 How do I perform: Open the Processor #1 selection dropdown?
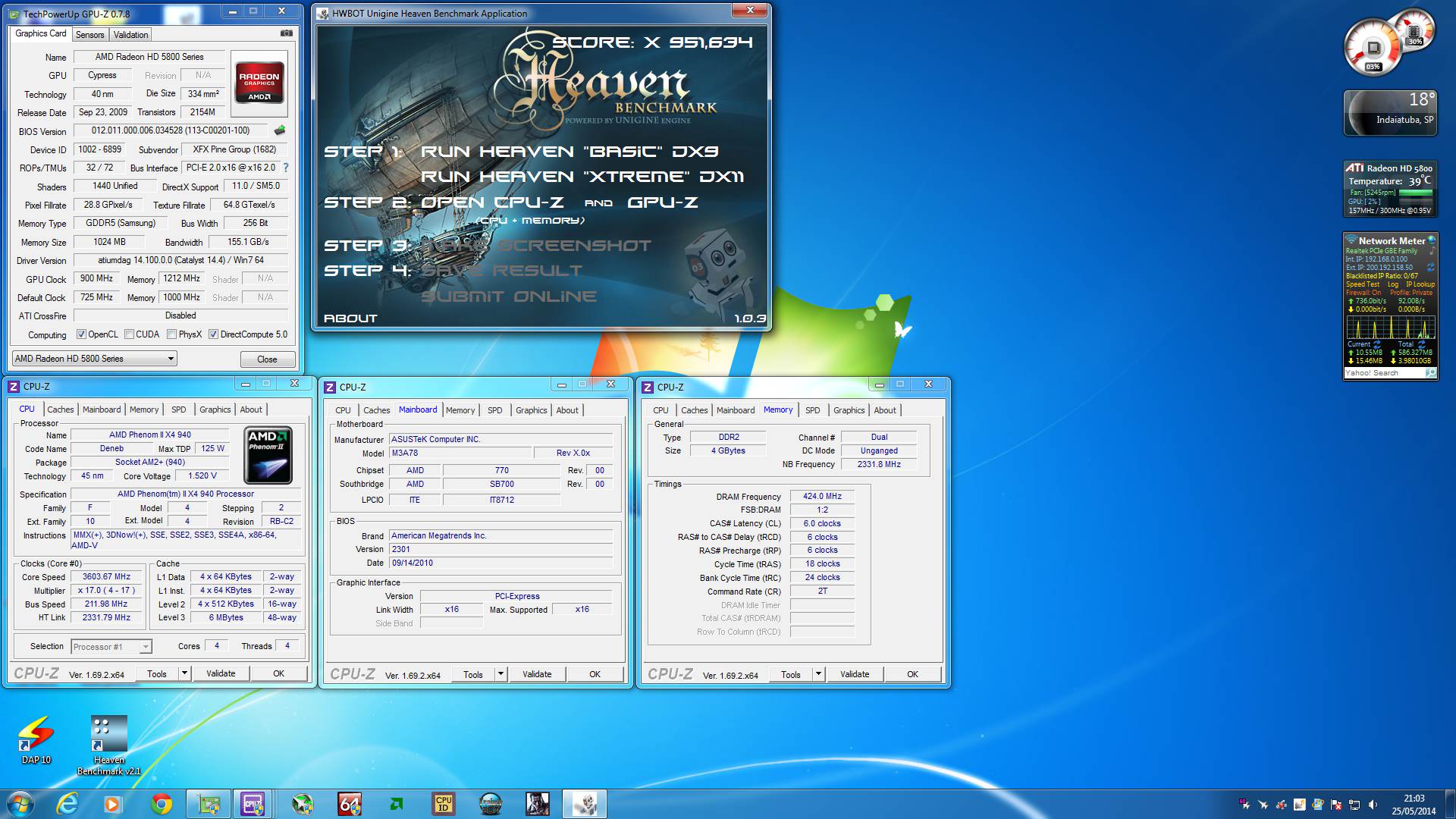(x=111, y=647)
